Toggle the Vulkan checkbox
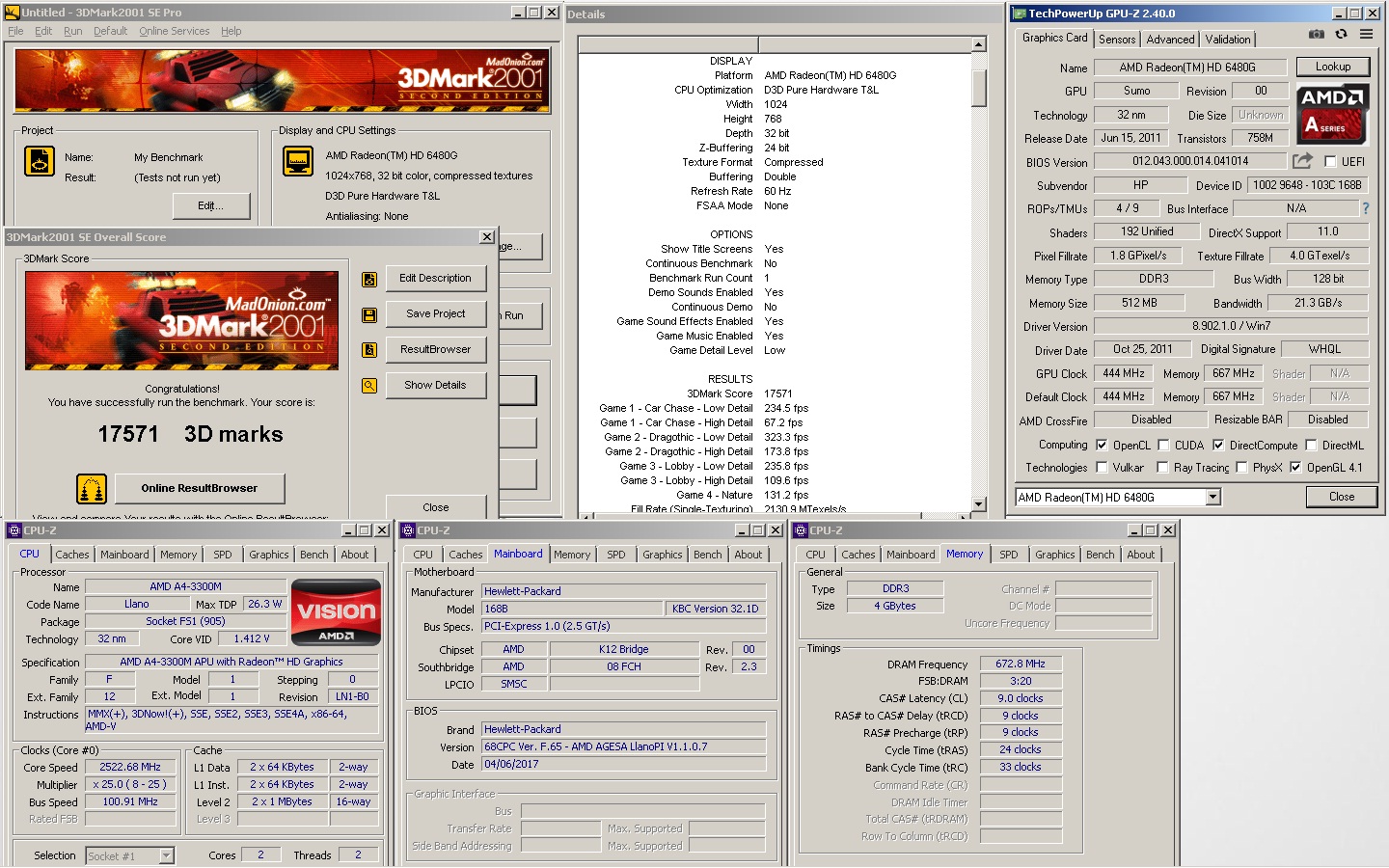The width and height of the screenshot is (1389, 868). click(x=1102, y=468)
